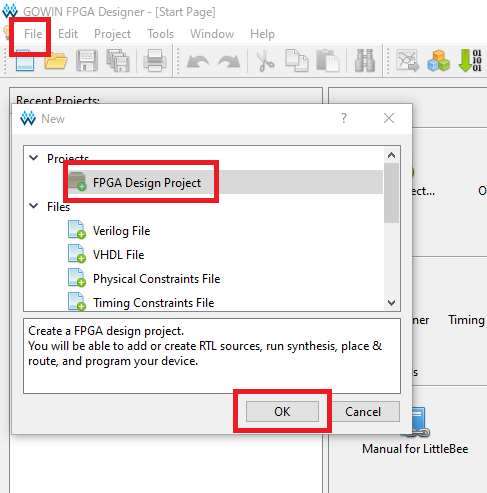Click the dialog help question mark
Viewport: 487px width, 493px height.
click(x=344, y=118)
